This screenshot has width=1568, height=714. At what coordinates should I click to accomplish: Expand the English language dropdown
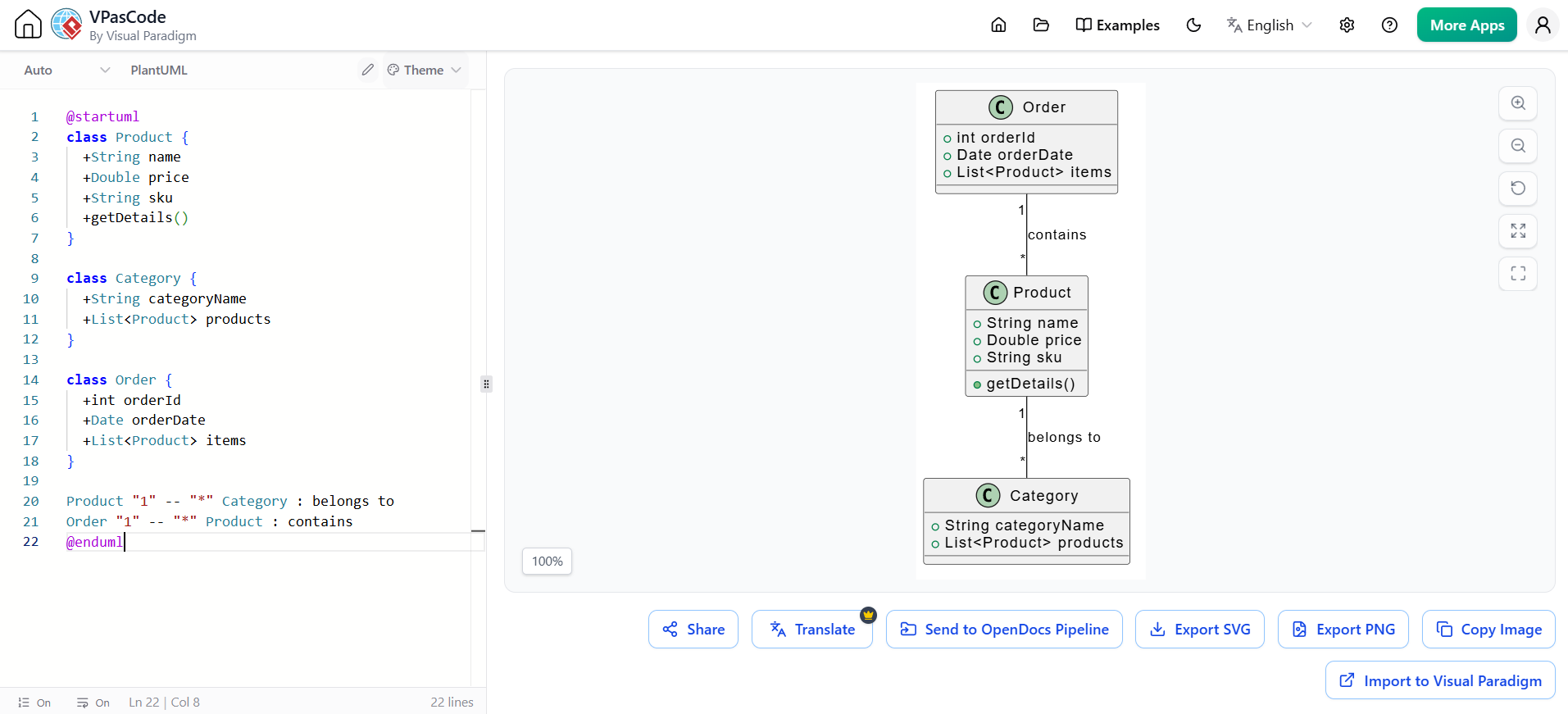point(1269,25)
